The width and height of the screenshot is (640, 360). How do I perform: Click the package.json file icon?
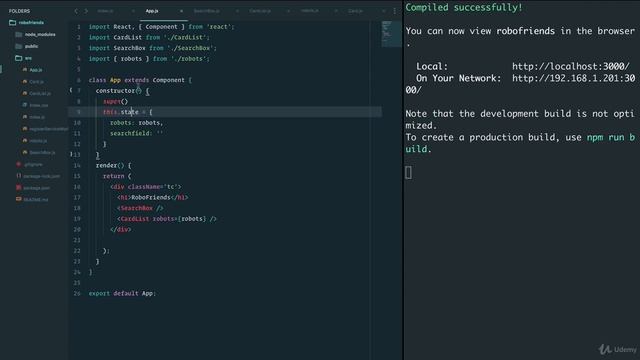(x=19, y=188)
